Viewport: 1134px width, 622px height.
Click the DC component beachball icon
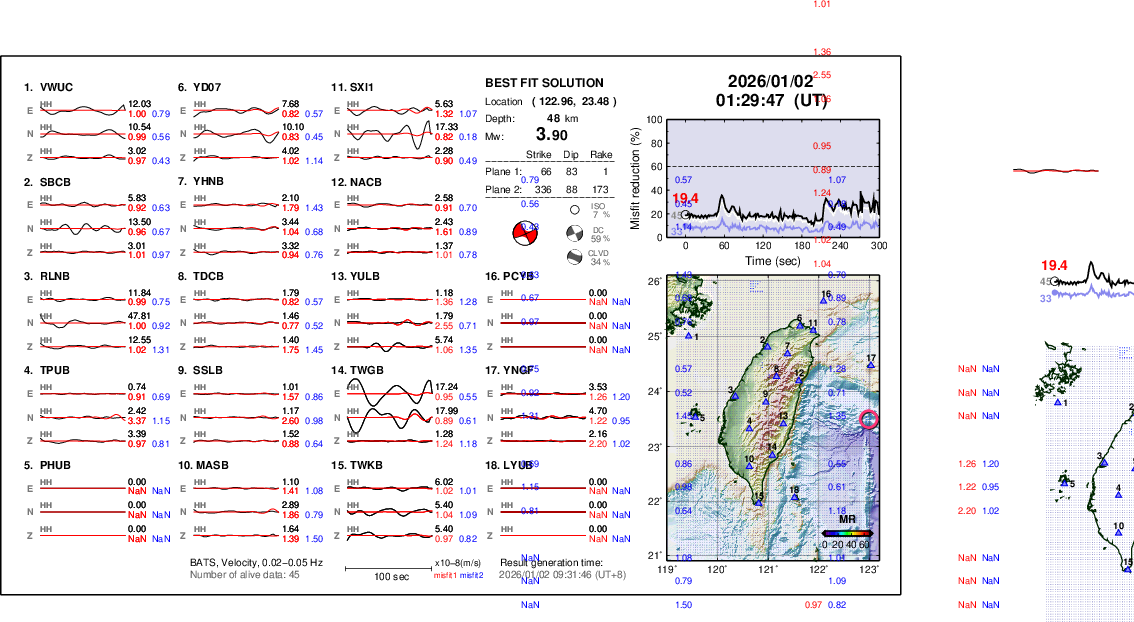[x=575, y=235]
